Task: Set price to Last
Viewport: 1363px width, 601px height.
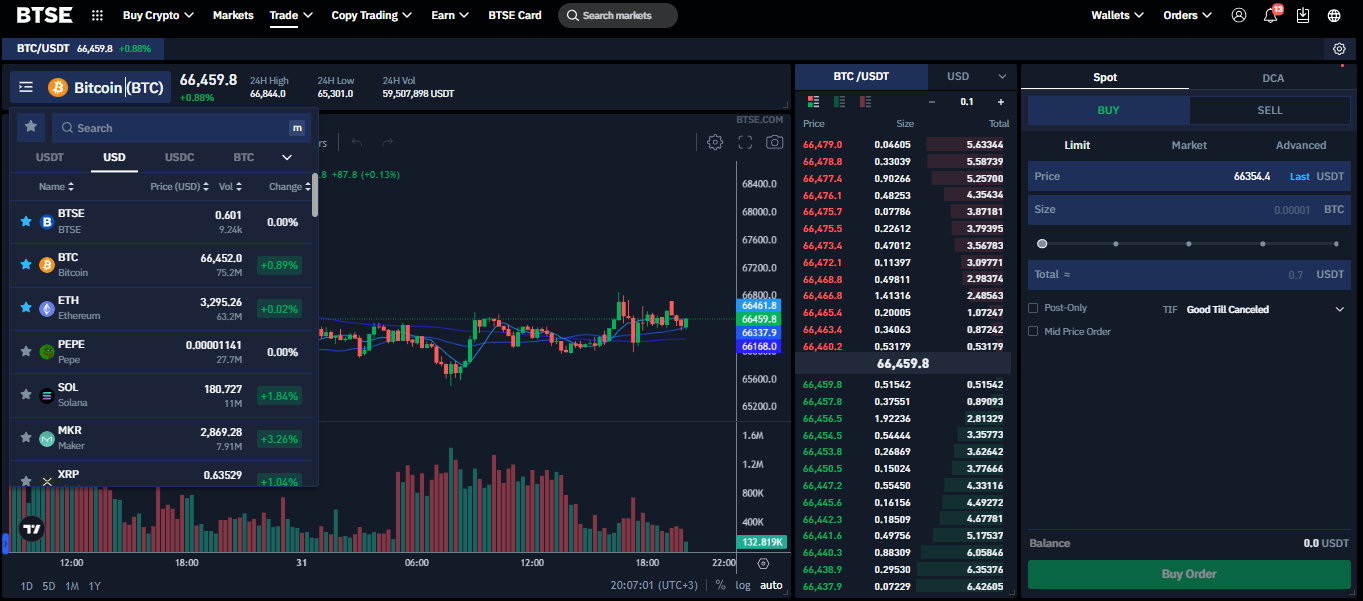Action: pyautogui.click(x=1299, y=176)
